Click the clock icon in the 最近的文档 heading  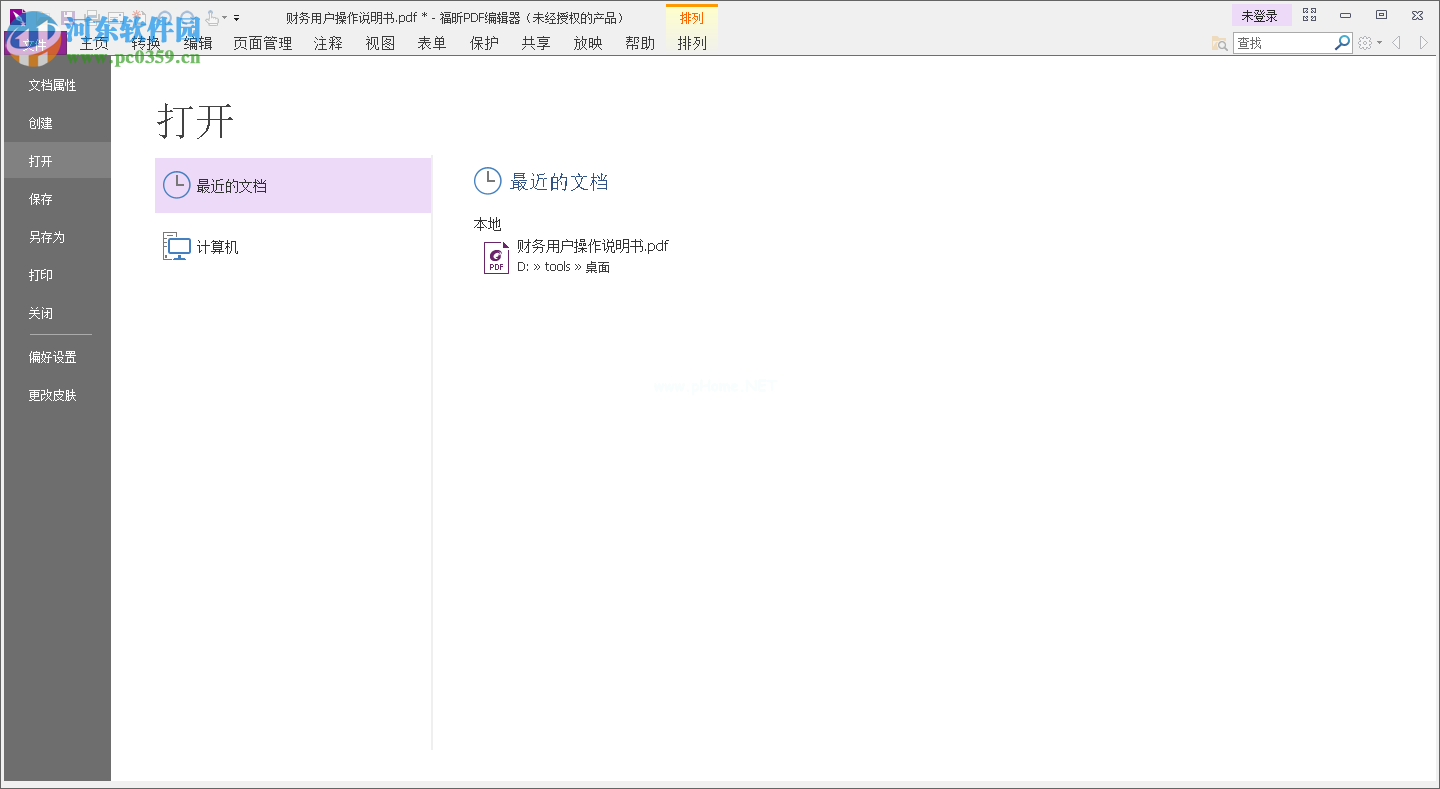pos(487,181)
